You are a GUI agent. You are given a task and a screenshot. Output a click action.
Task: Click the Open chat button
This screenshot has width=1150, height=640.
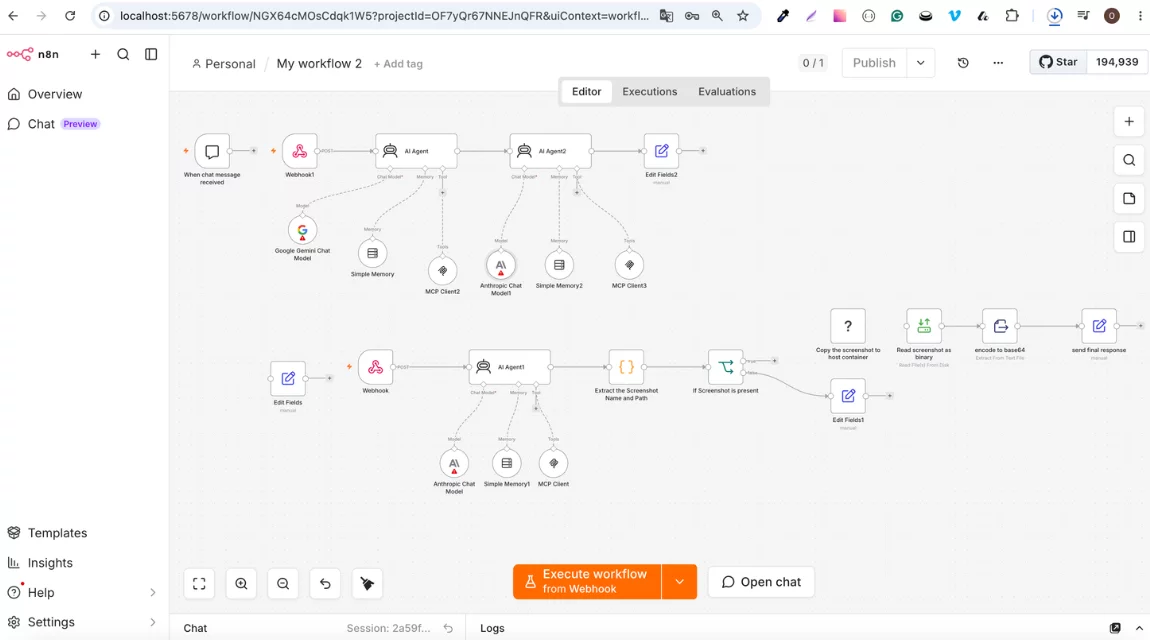click(x=761, y=582)
